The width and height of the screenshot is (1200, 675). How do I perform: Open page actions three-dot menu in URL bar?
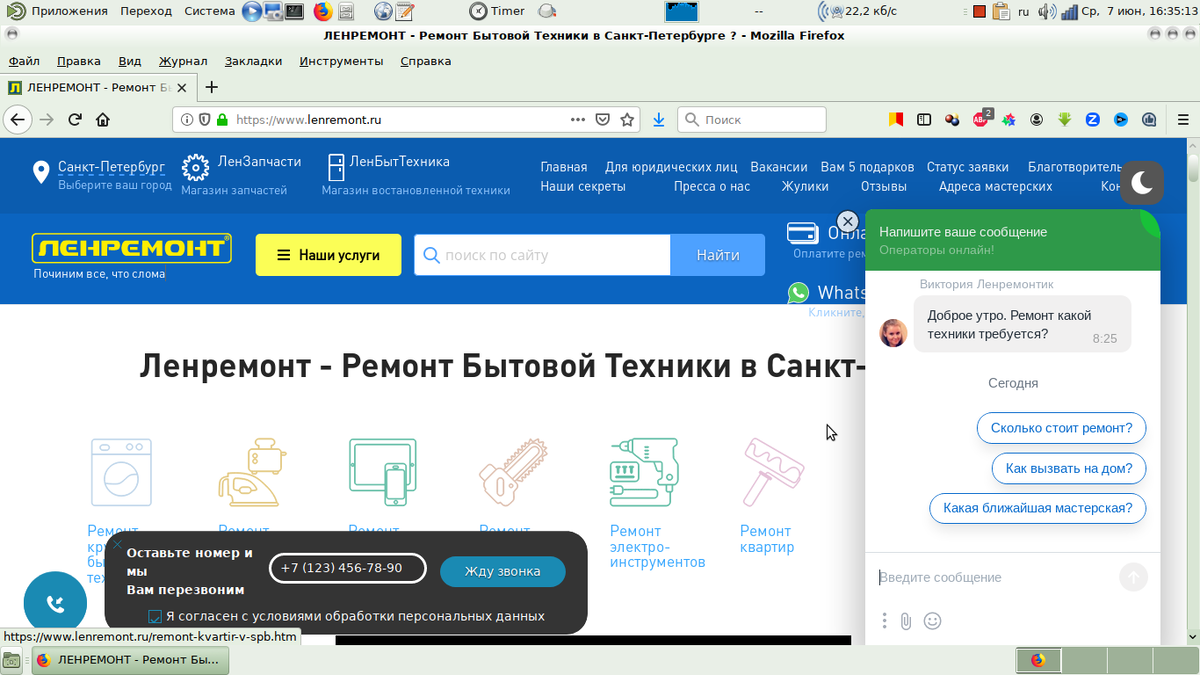click(578, 119)
